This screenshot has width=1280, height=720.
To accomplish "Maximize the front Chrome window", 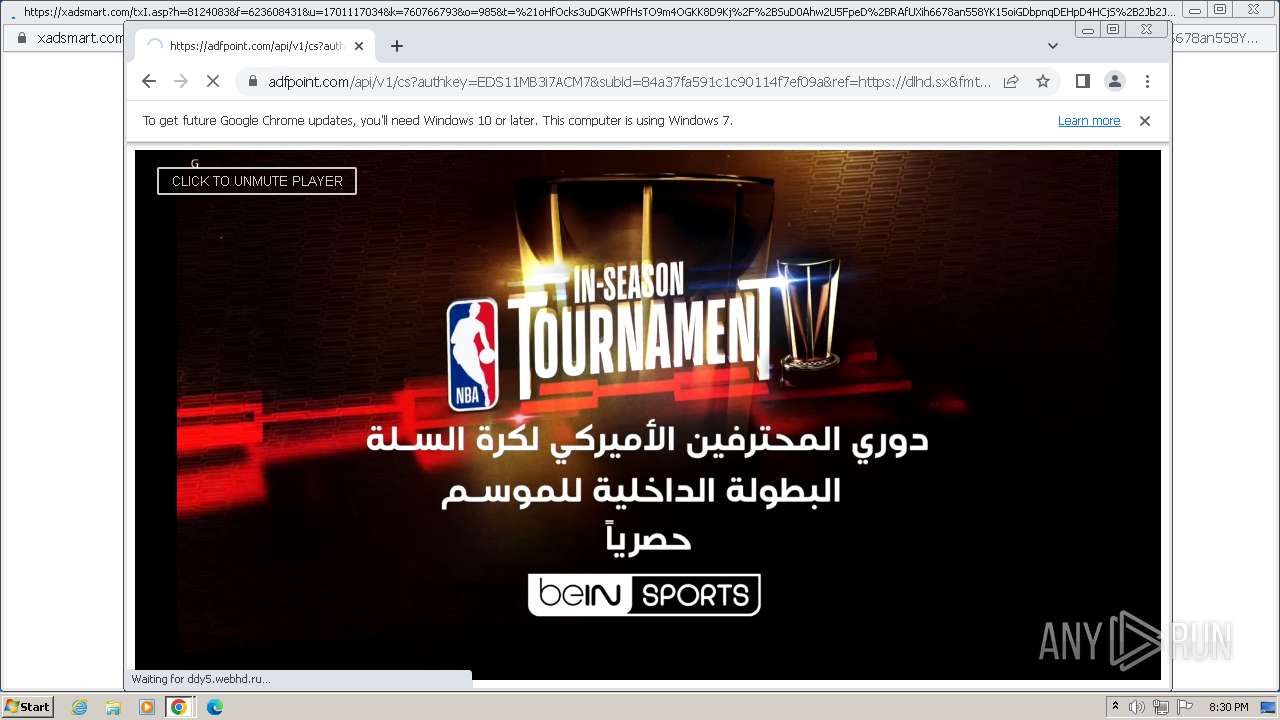I will [x=1113, y=30].
